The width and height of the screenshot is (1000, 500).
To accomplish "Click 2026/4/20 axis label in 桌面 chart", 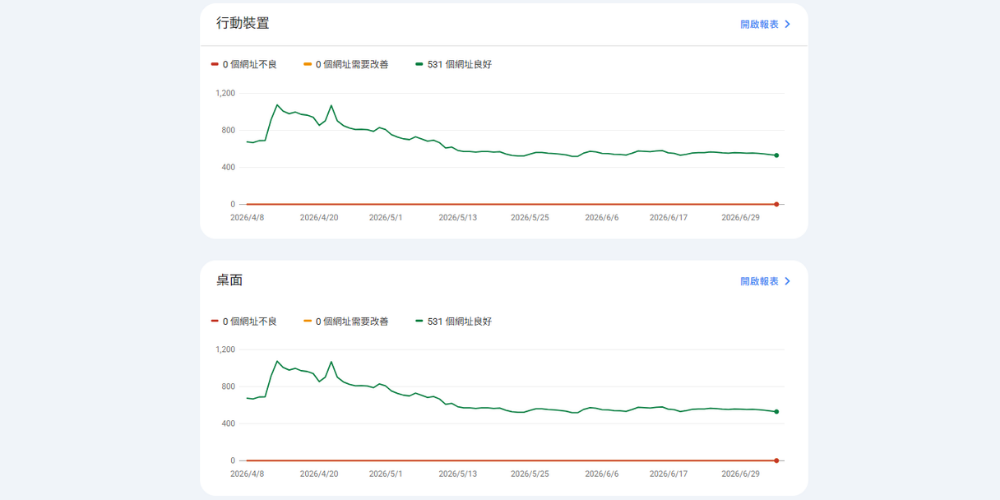I will pos(319,474).
